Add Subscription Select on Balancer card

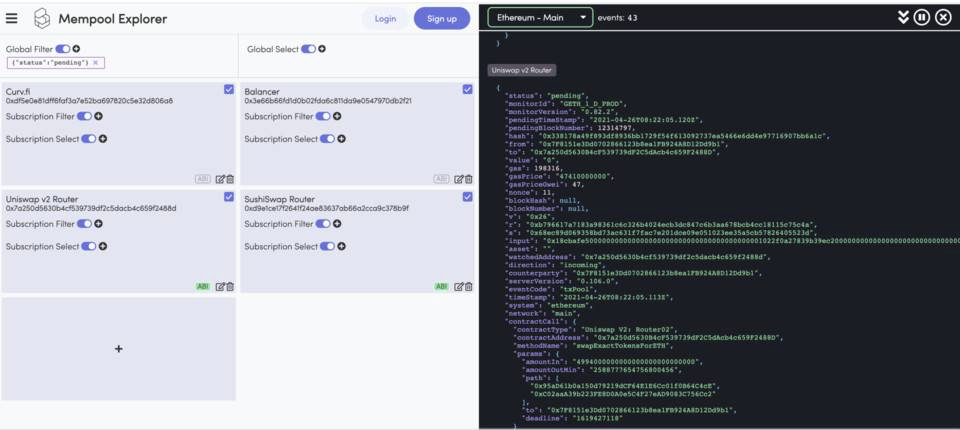pos(342,139)
